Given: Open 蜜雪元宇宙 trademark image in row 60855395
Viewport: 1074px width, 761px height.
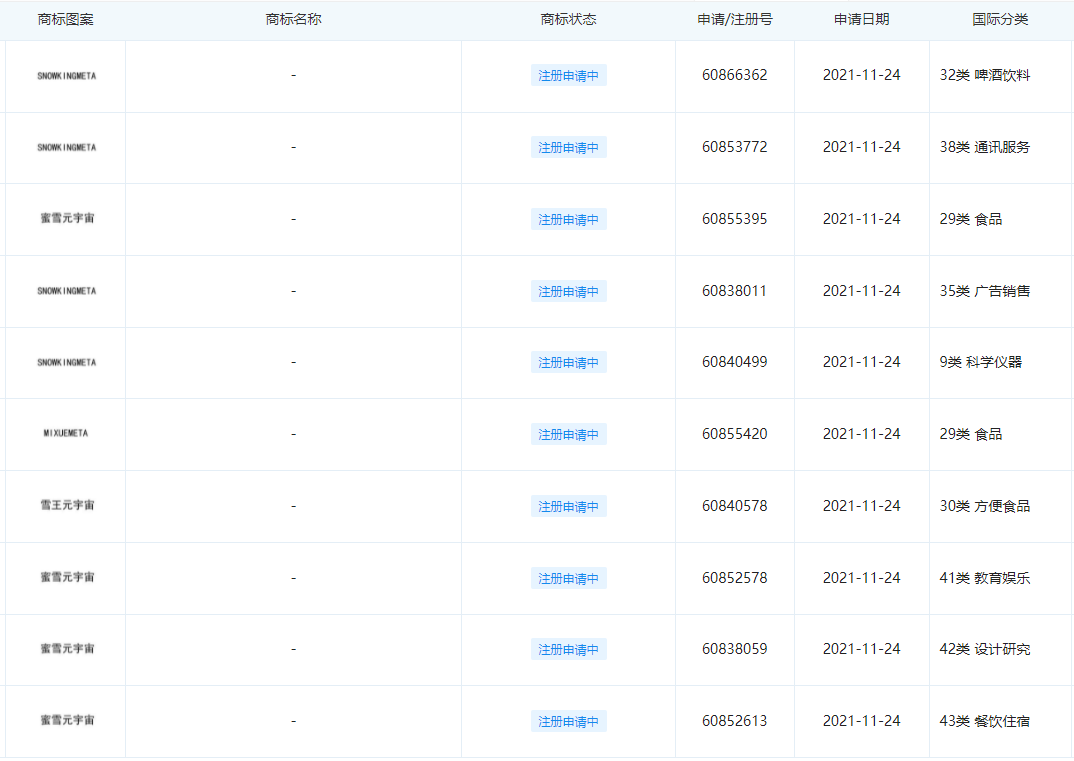Looking at the screenshot, I should point(67,219).
